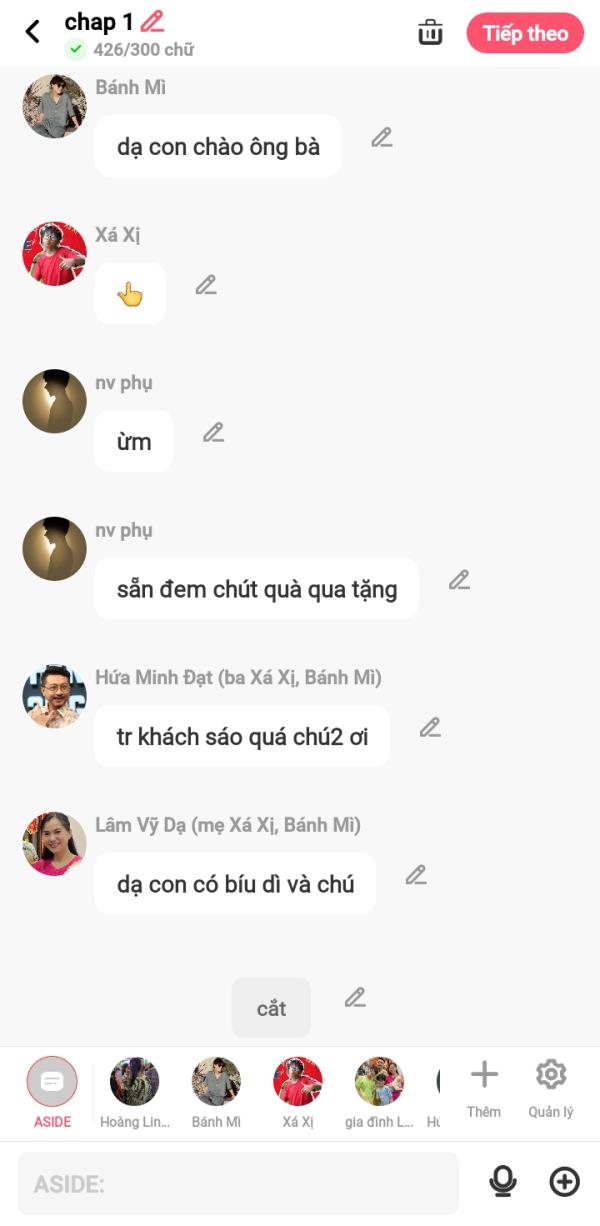Edit 'dạ con có bíu dì và chú' message
The height and width of the screenshot is (1226, 600).
pyautogui.click(x=416, y=875)
